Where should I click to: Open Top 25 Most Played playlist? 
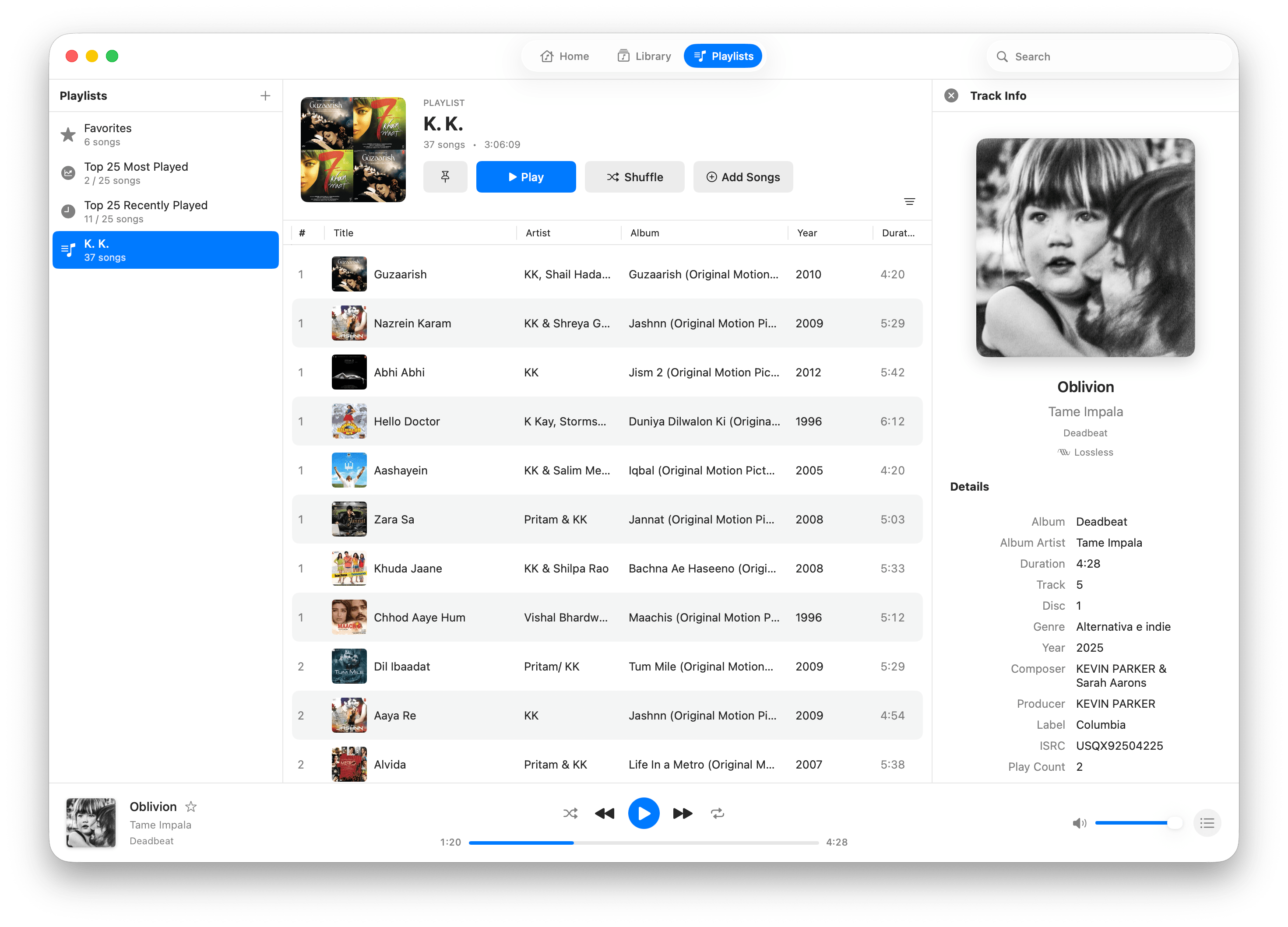click(x=165, y=173)
